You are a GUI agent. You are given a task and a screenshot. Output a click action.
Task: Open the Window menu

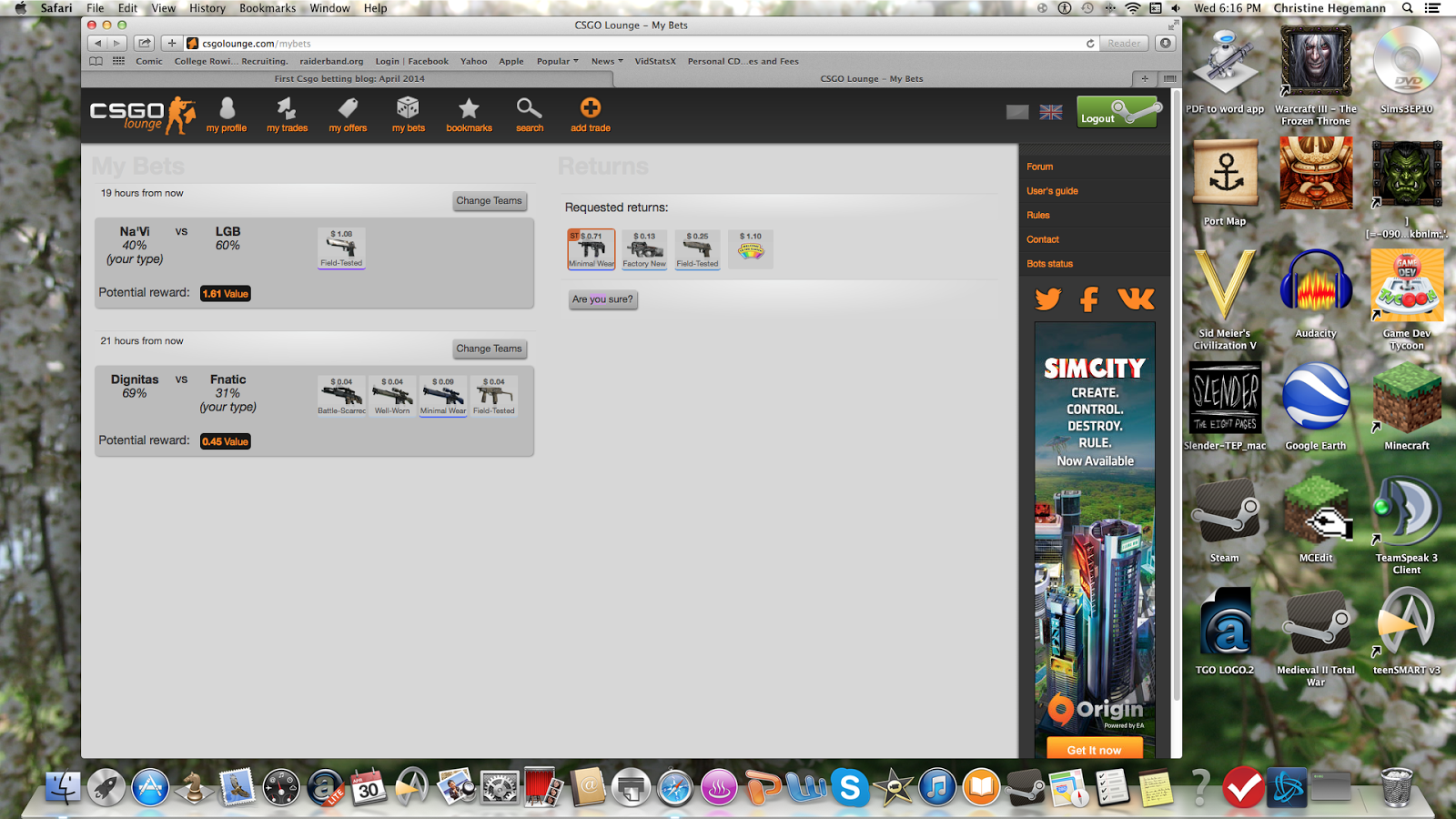pos(329,8)
